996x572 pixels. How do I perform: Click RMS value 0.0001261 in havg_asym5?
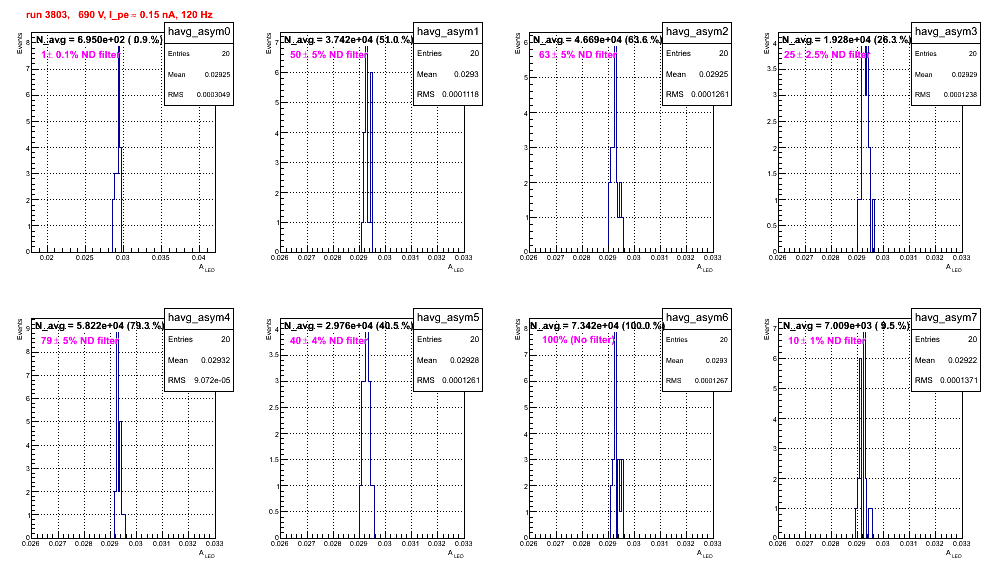coord(462,381)
